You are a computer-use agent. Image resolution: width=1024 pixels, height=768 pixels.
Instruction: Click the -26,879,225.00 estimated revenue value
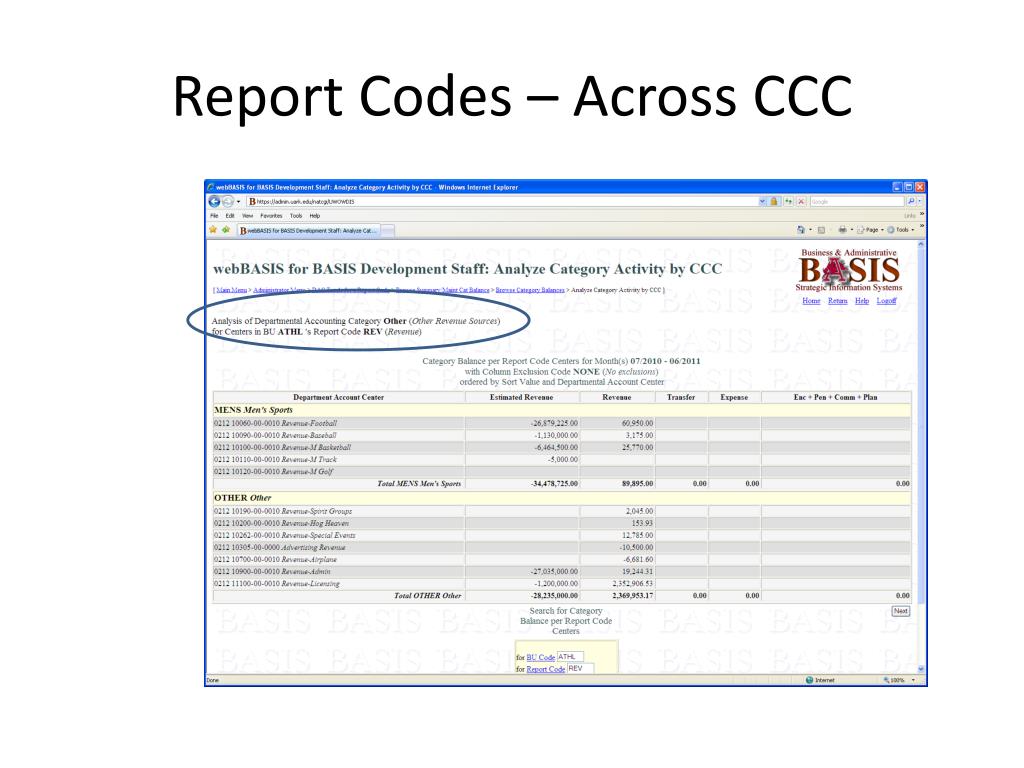554,423
